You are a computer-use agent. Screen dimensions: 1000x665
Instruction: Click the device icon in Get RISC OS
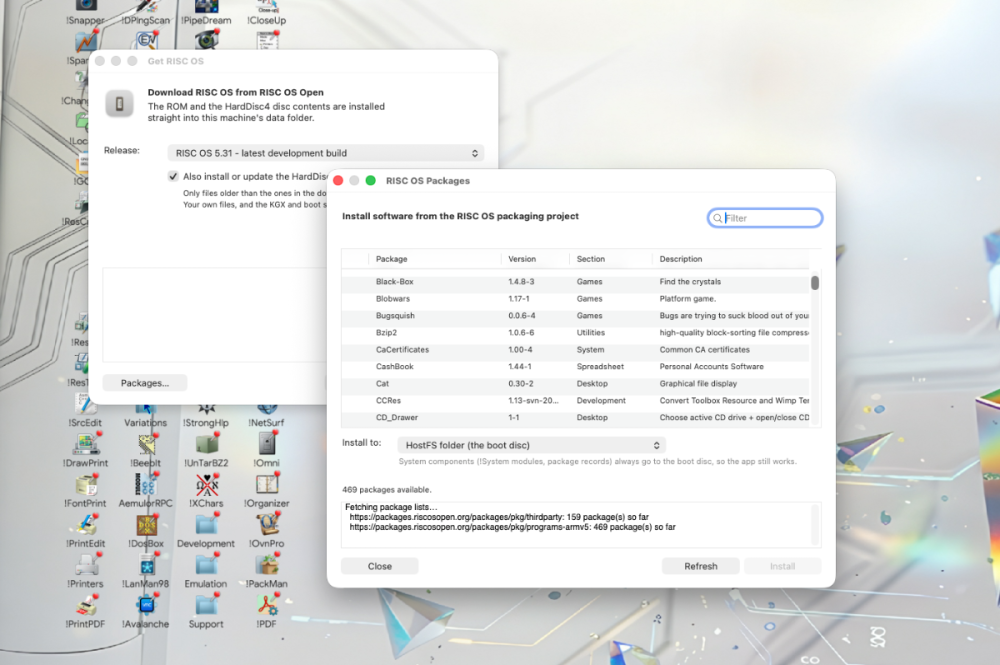[119, 103]
